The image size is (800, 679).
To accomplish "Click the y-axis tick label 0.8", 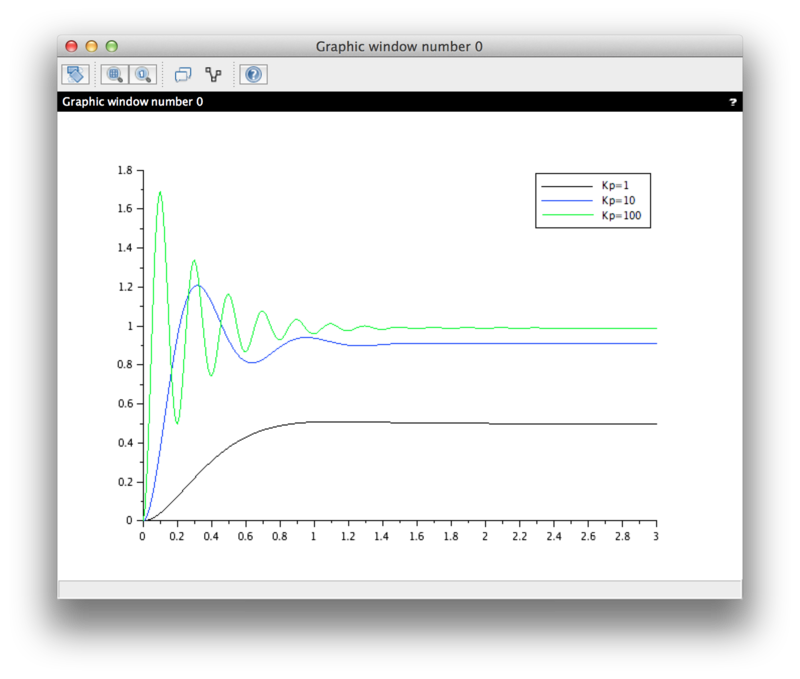I will (x=125, y=365).
